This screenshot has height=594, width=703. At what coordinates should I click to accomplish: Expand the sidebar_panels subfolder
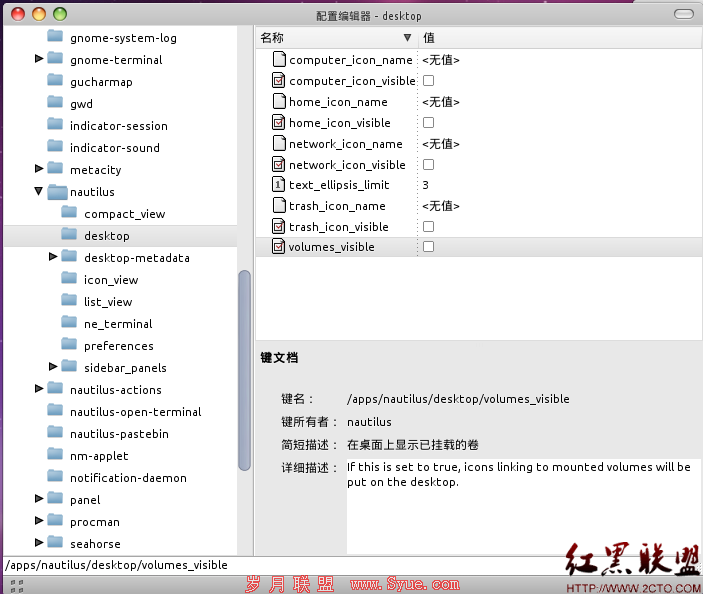pos(53,366)
